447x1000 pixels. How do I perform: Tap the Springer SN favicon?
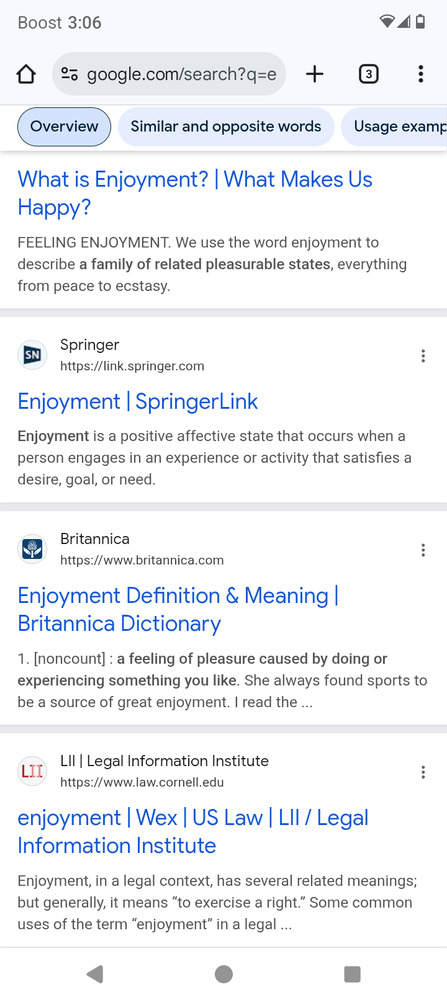(x=32, y=355)
